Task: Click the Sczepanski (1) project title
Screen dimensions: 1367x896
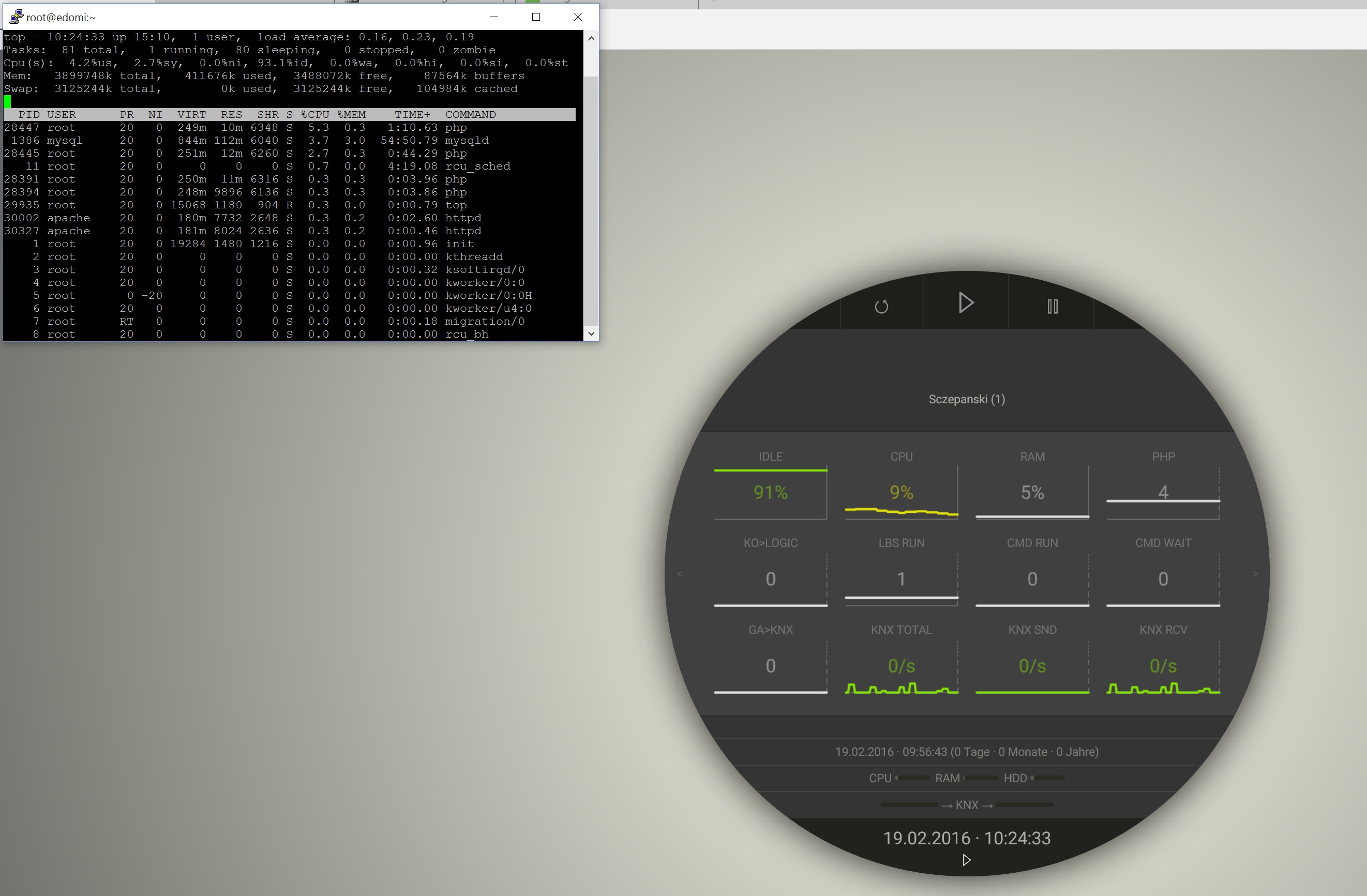Action: coord(967,399)
